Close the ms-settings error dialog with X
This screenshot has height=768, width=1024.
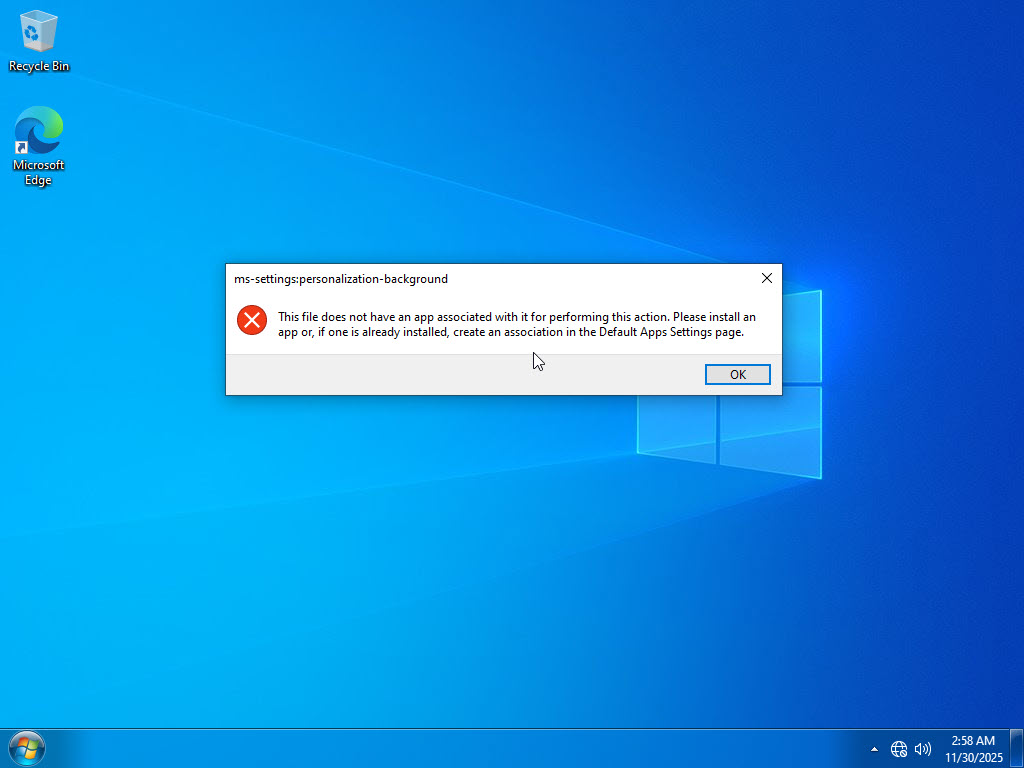tap(767, 278)
